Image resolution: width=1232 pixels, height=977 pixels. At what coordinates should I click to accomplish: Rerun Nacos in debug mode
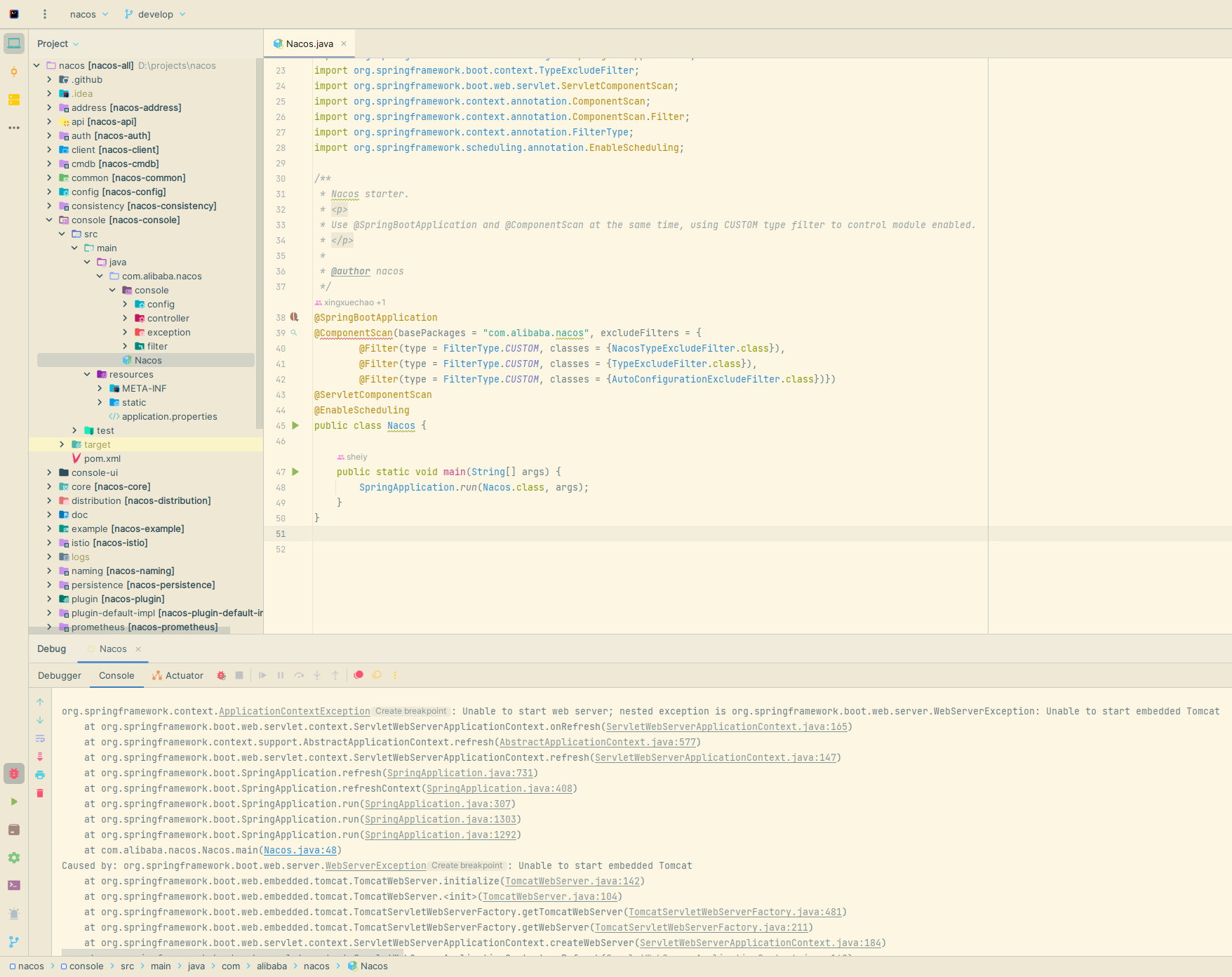click(x=221, y=675)
